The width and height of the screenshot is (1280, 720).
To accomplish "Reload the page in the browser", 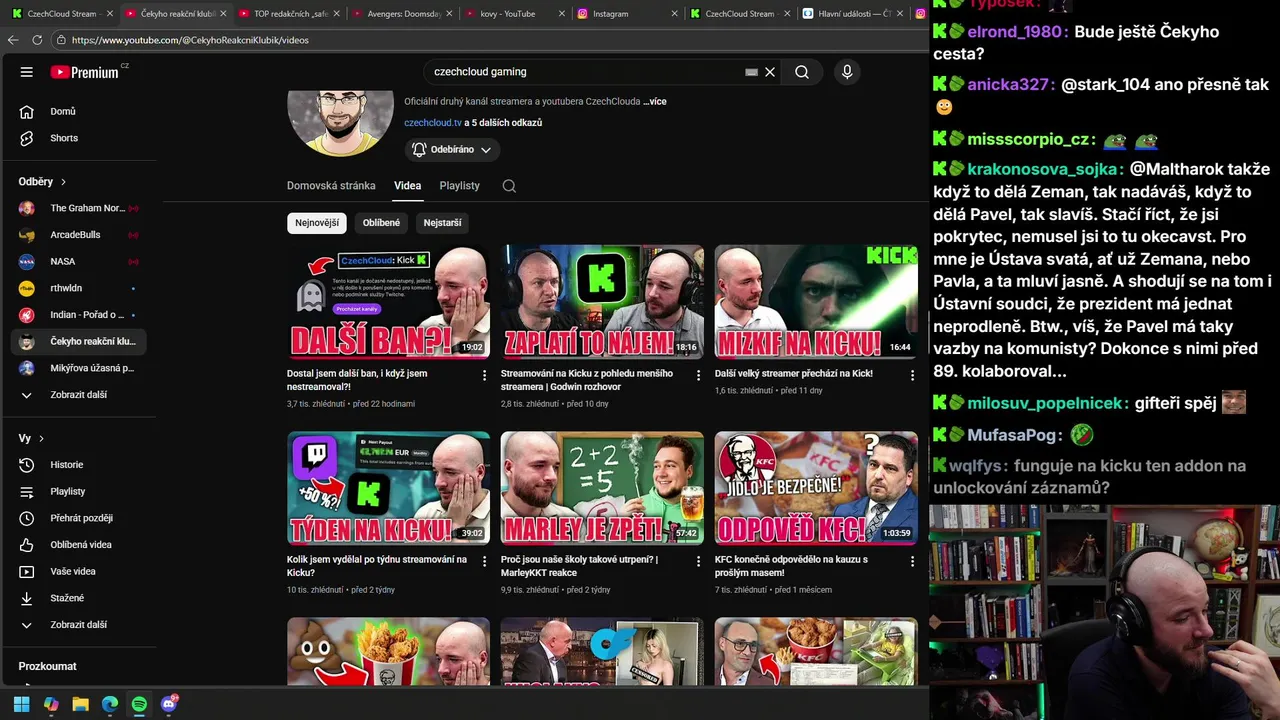I will point(37,40).
